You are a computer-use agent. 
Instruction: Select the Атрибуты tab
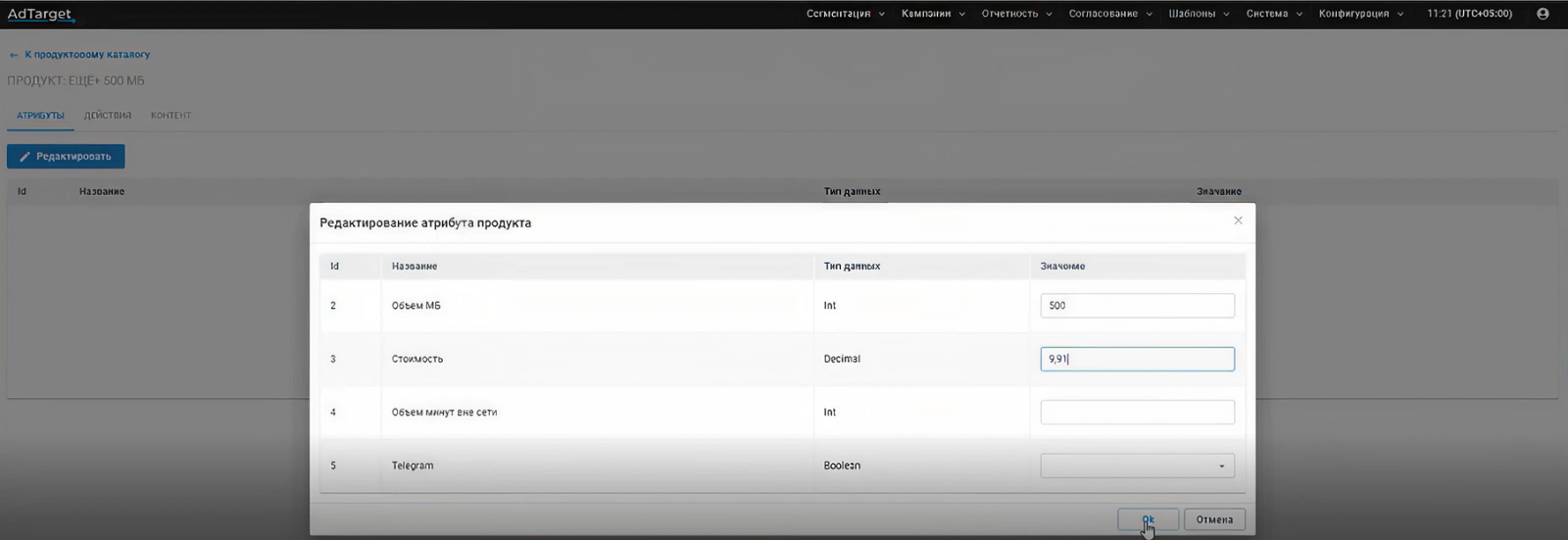coord(40,116)
